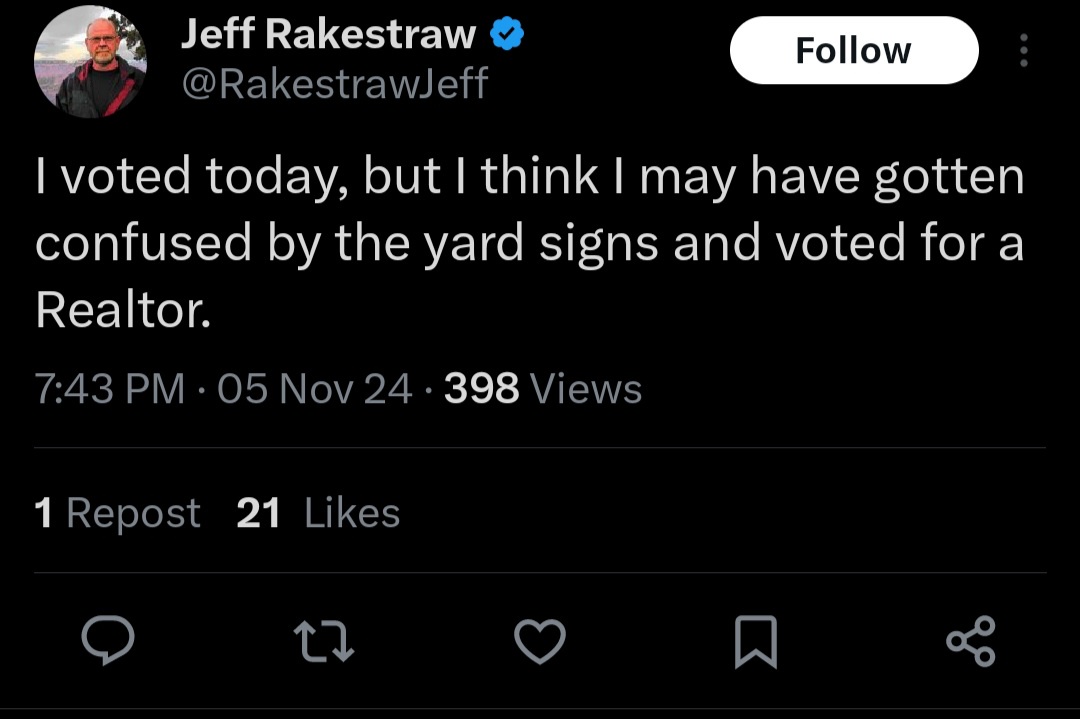Open the three-dot more options menu
The width and height of the screenshot is (1080, 719).
coord(1024,50)
